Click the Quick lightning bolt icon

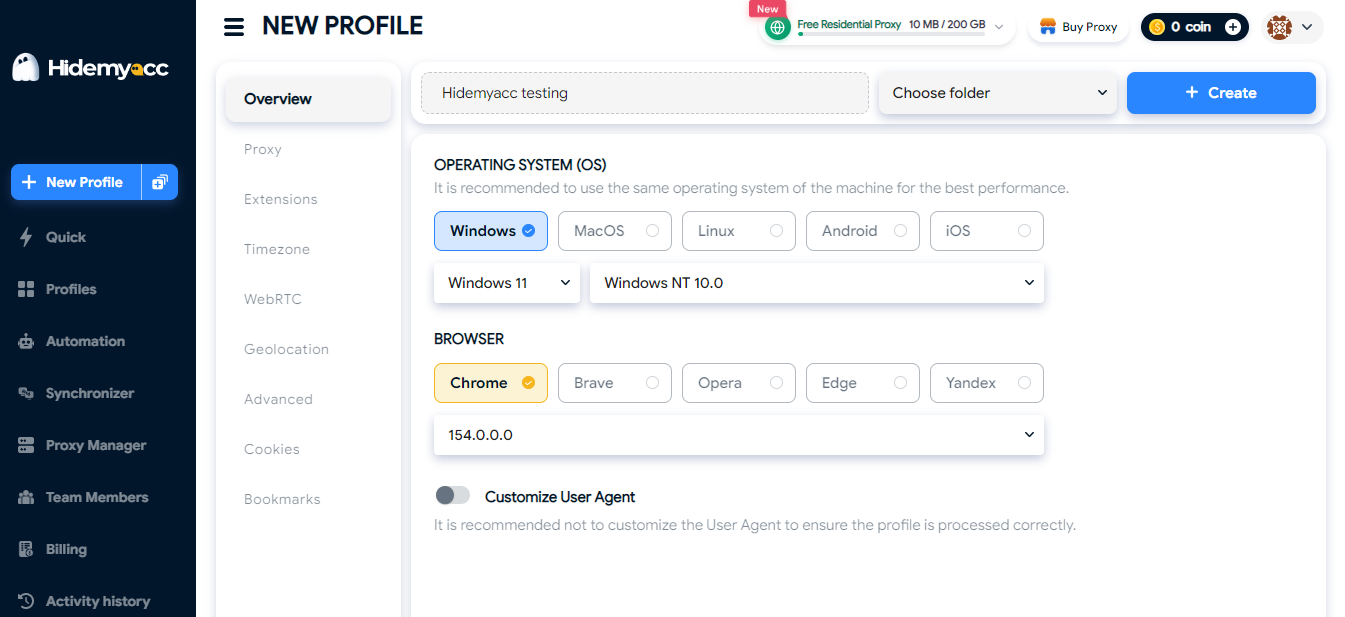26,237
